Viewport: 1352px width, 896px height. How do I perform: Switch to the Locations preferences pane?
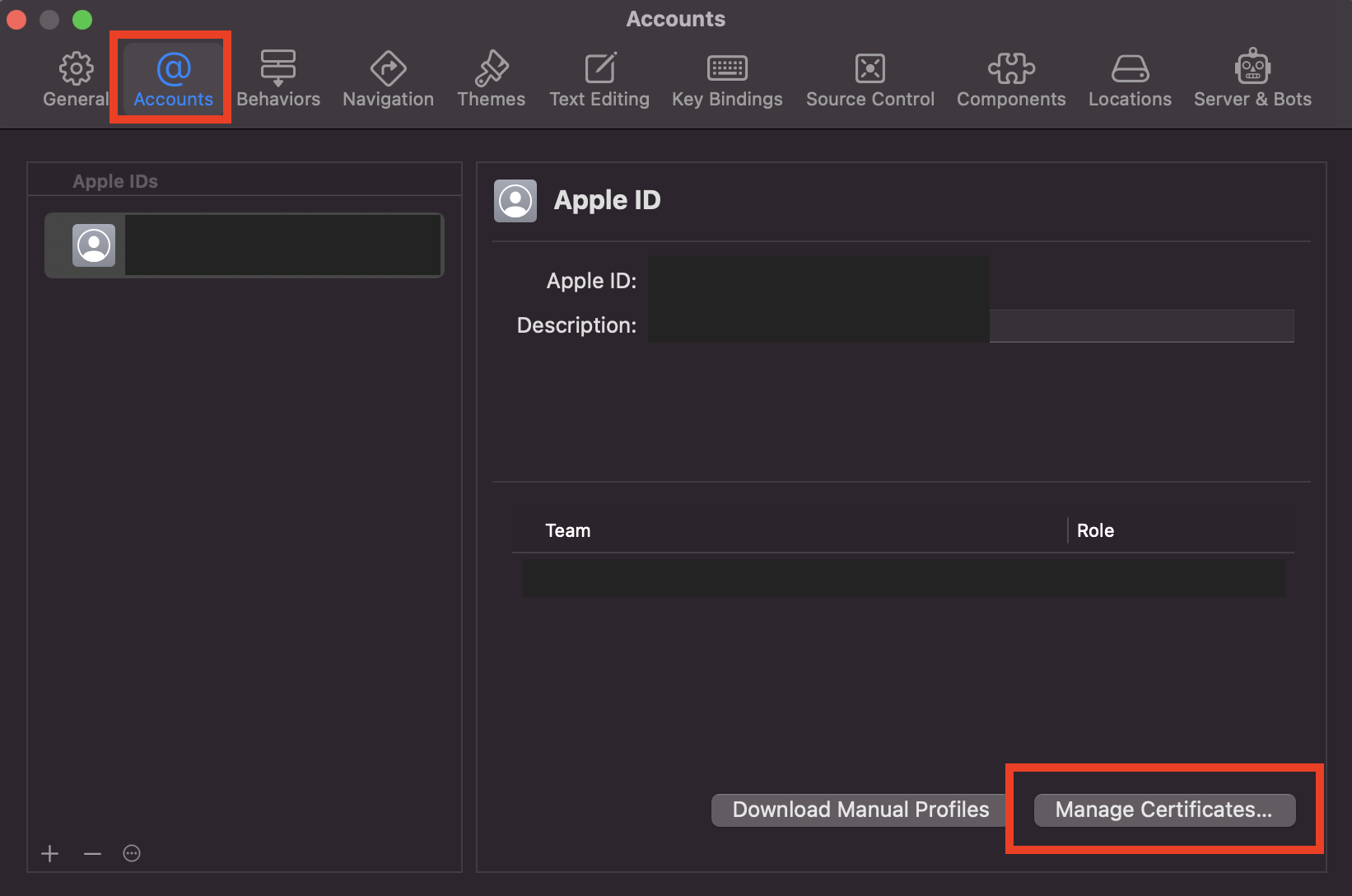[1130, 80]
